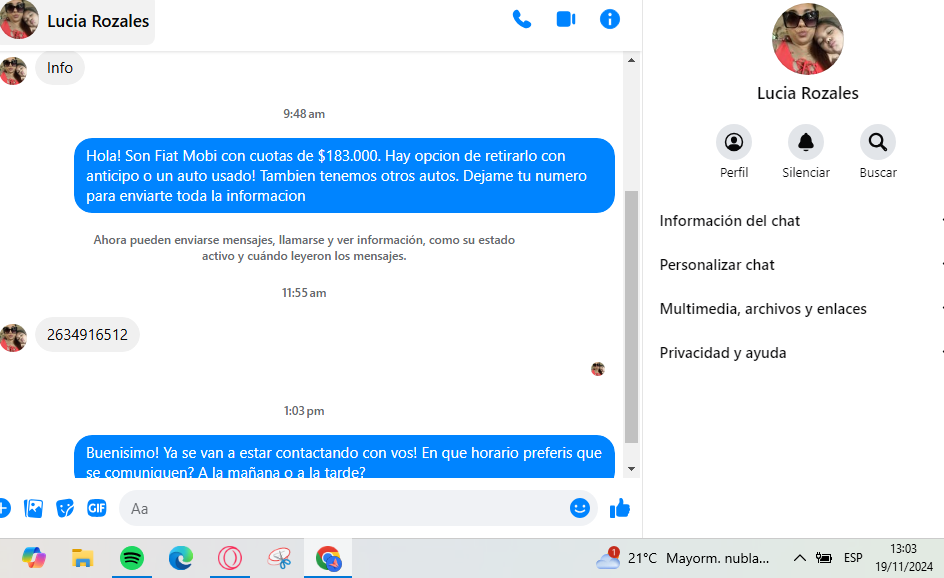Click 9:48 am timestamp

pos(304,114)
